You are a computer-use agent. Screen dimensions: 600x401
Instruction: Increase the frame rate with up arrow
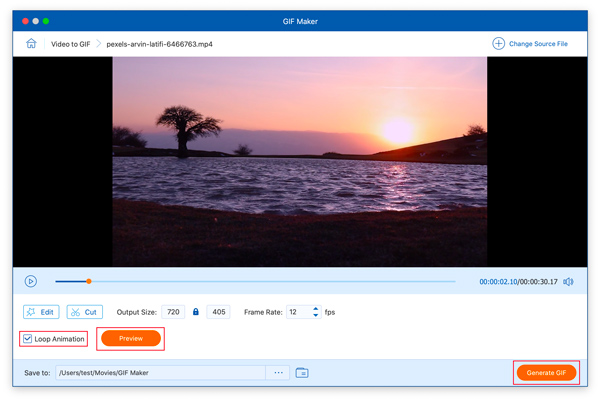pyautogui.click(x=316, y=308)
